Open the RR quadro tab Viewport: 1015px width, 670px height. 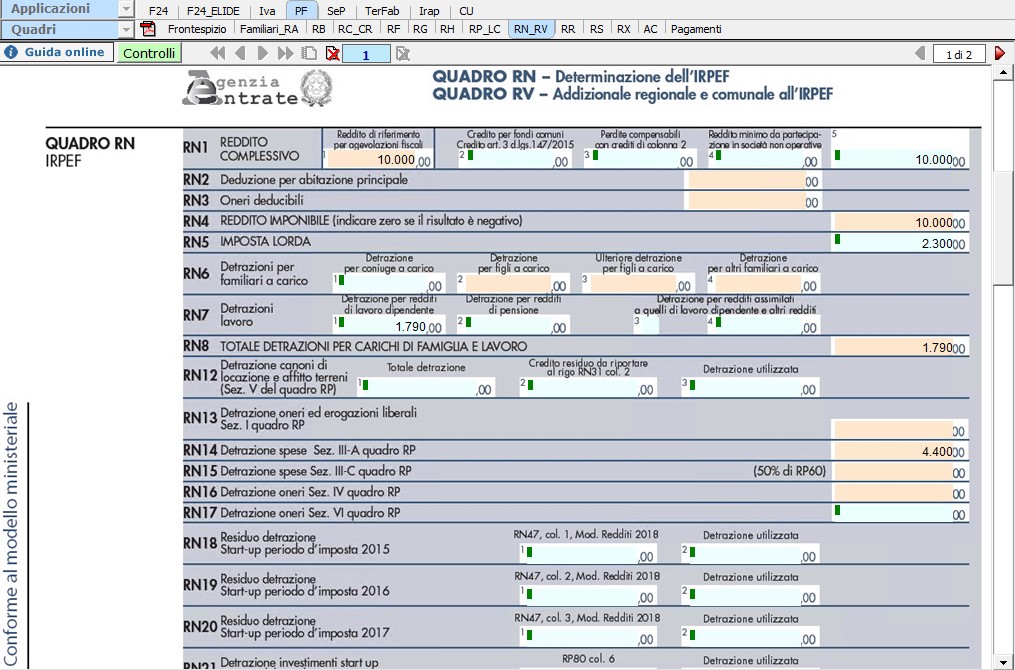tap(568, 29)
